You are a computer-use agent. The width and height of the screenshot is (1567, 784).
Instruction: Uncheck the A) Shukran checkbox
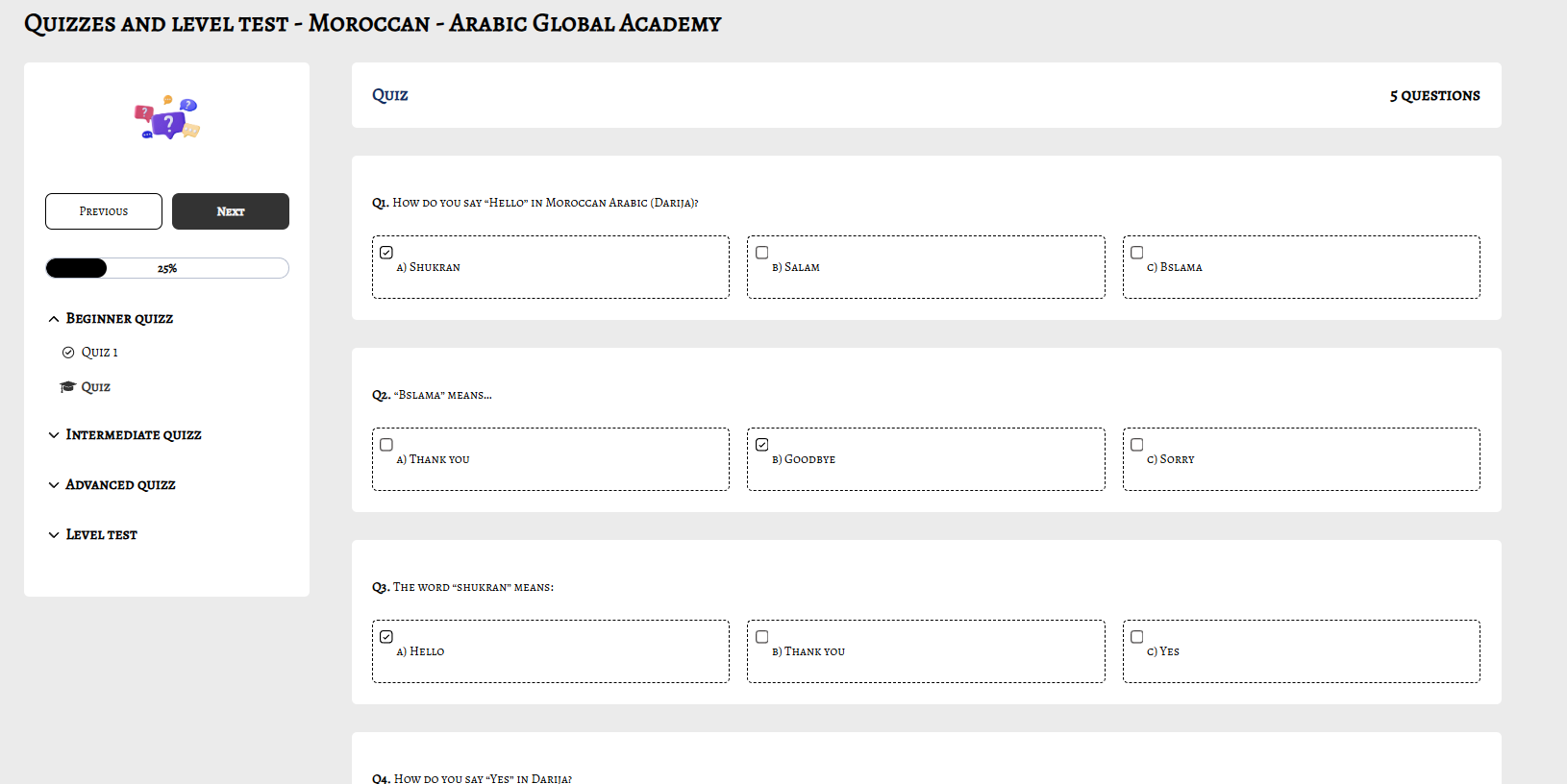click(x=386, y=253)
